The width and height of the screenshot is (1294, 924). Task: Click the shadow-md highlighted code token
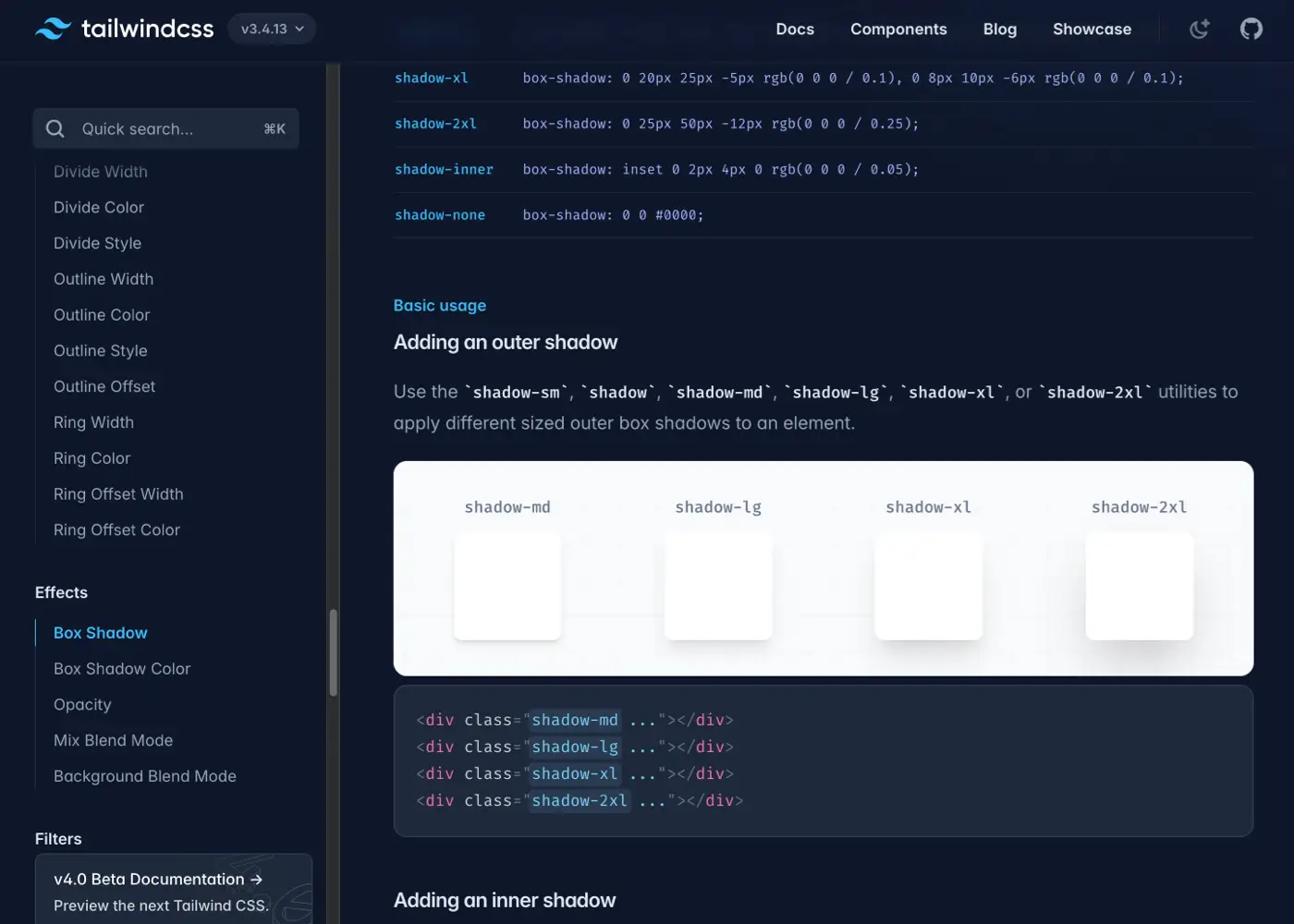(574, 720)
